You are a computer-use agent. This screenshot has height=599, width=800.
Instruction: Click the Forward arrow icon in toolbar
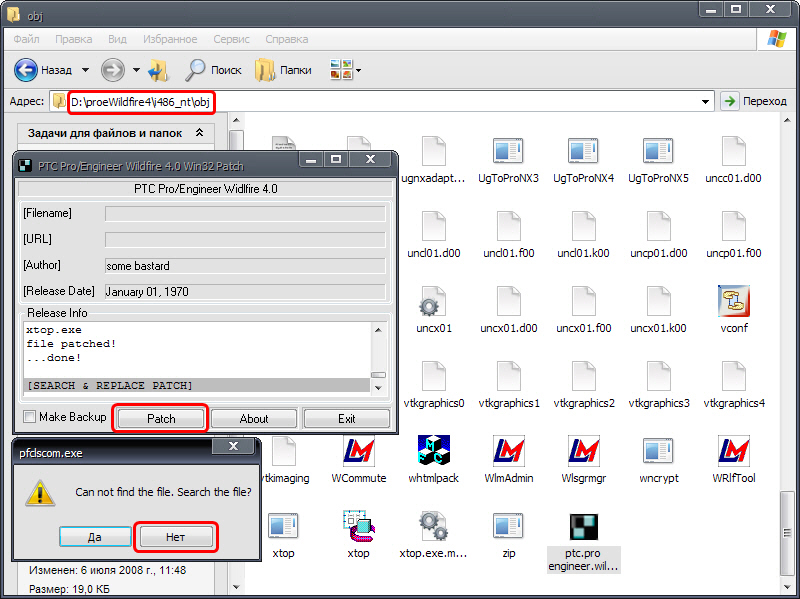click(112, 70)
